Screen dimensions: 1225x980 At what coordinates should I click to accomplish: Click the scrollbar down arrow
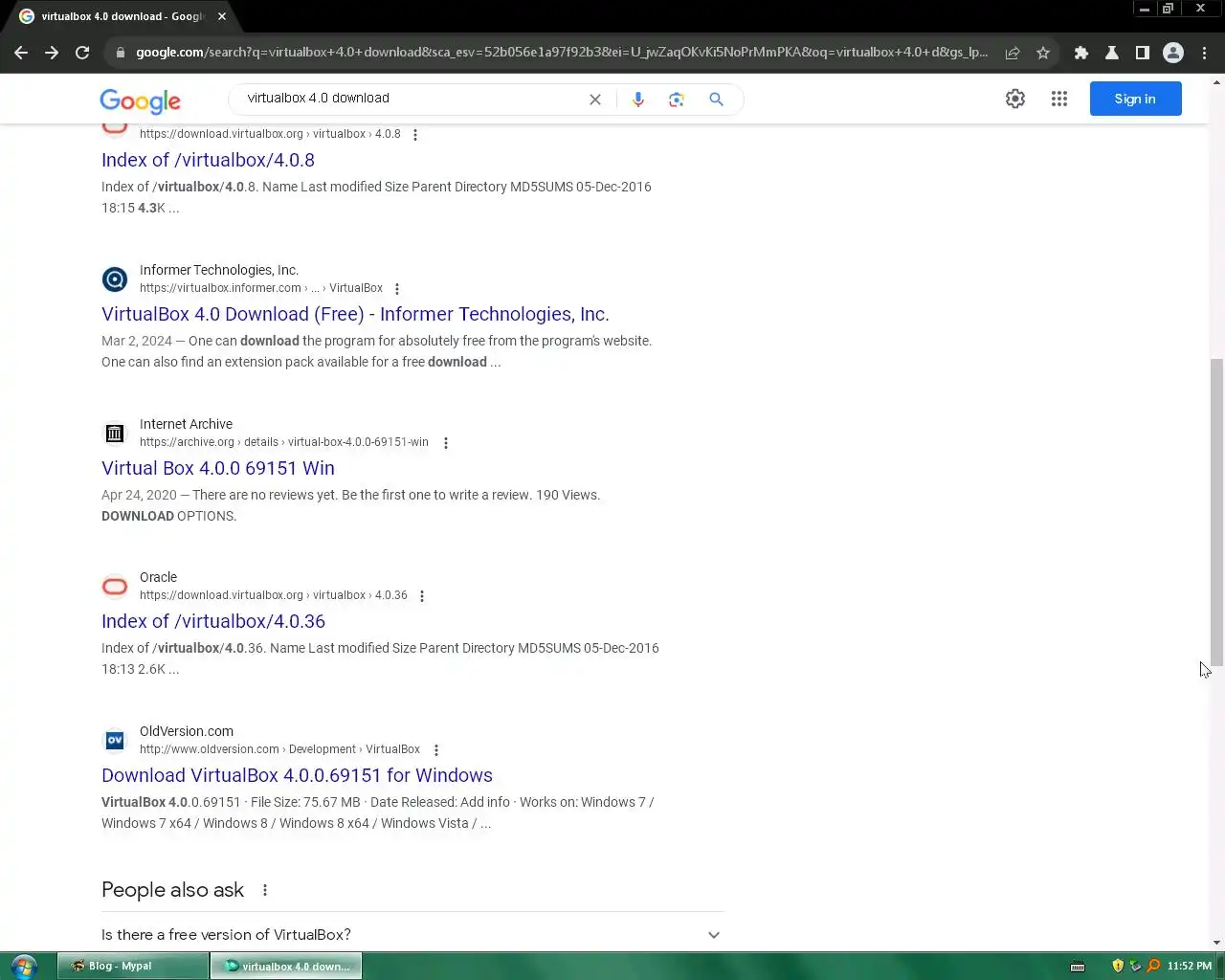pos(1216,943)
